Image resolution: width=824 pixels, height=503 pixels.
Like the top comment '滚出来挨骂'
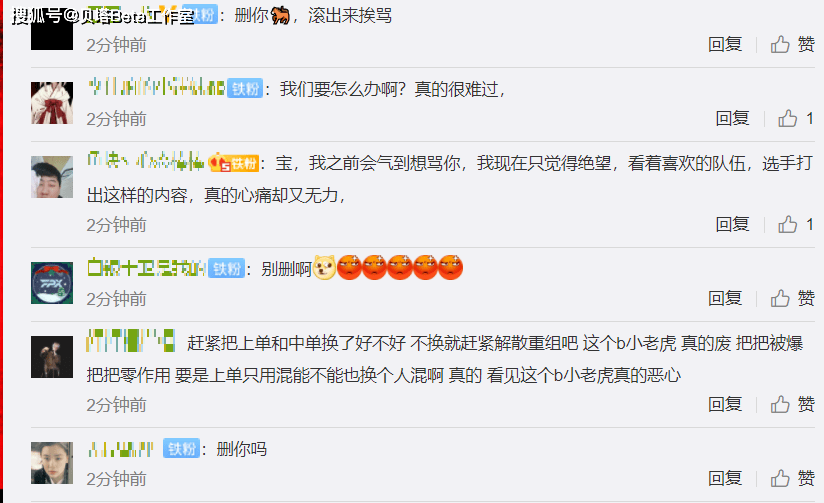(792, 45)
